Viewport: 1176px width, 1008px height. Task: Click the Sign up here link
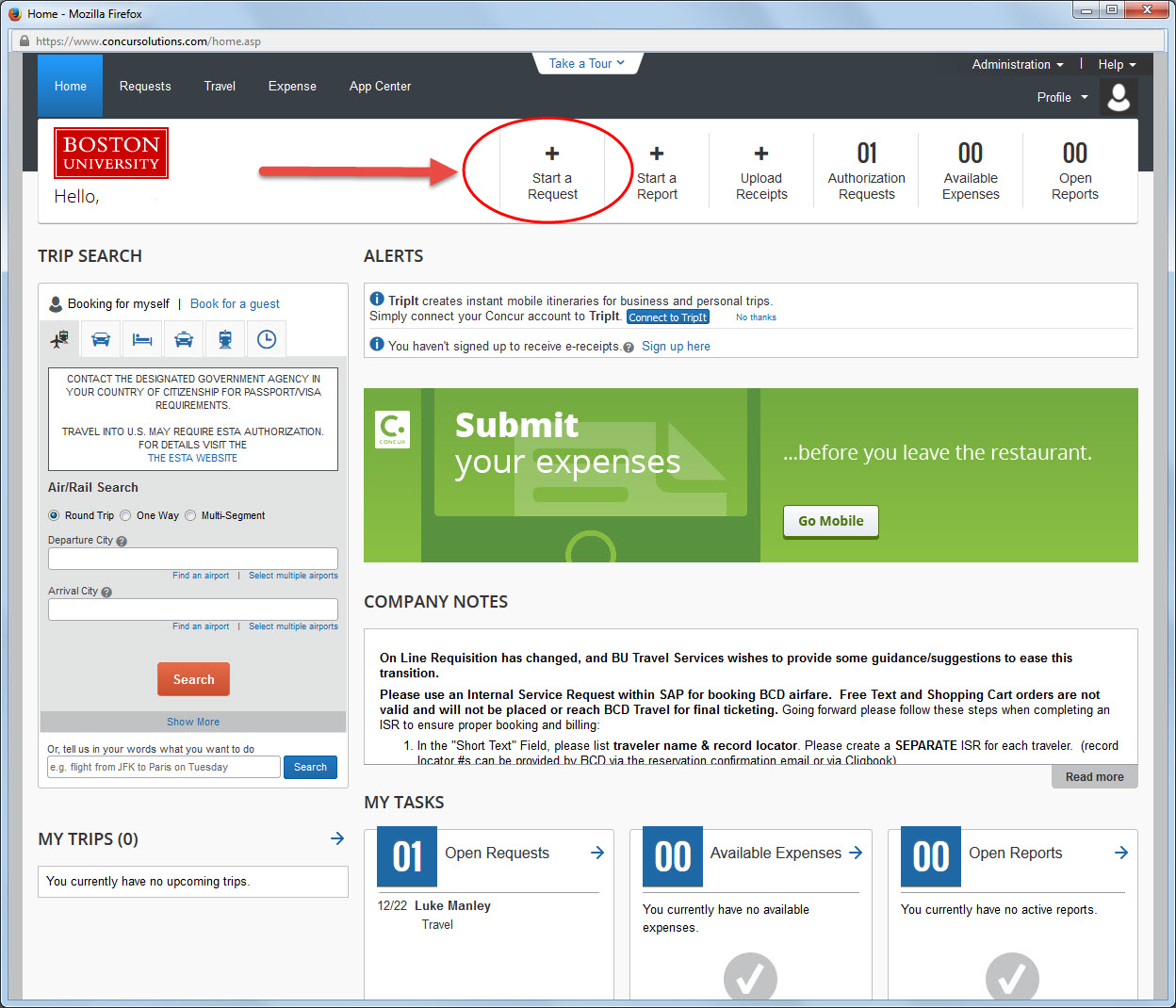(676, 346)
